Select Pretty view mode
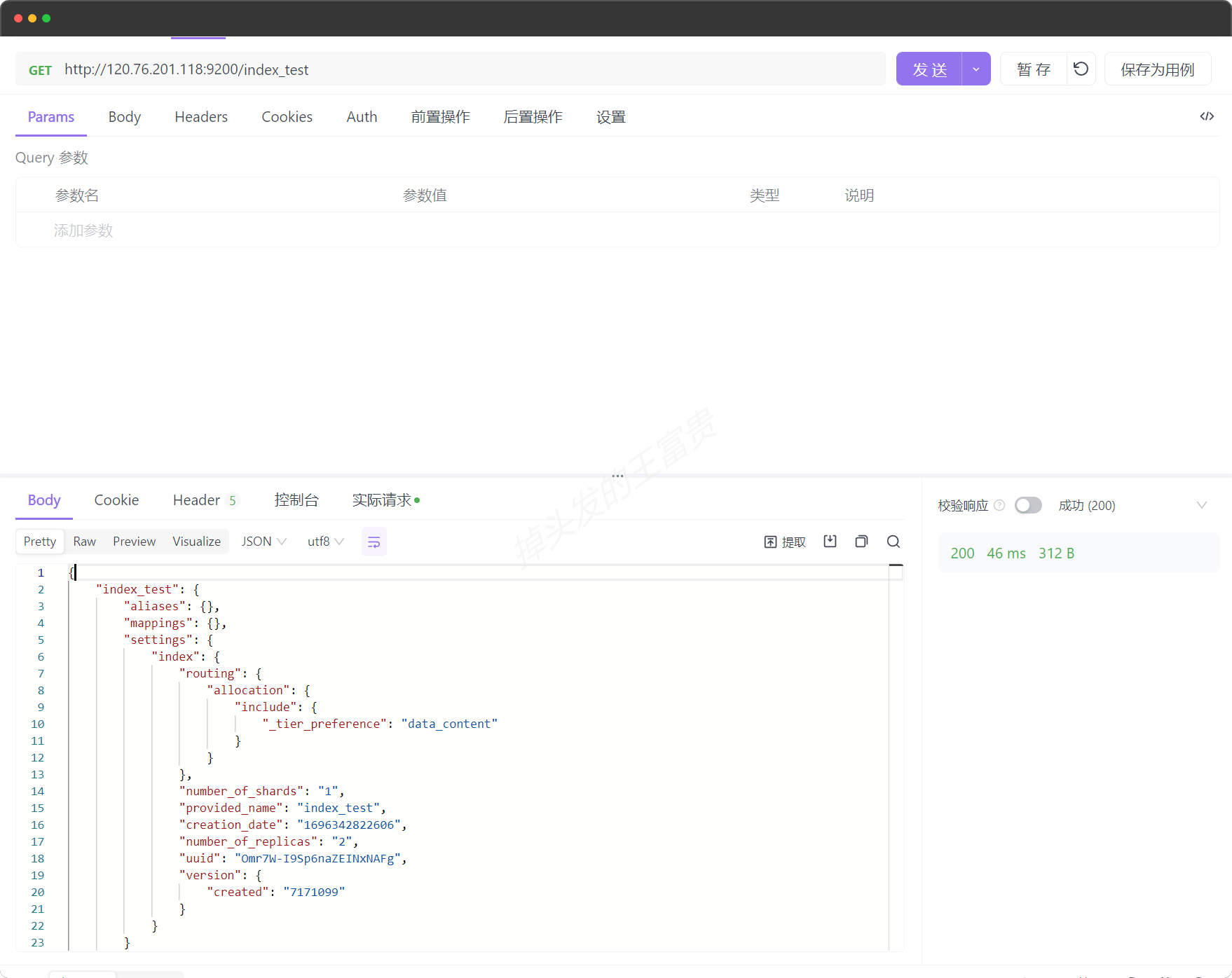The width and height of the screenshot is (1232, 978). [x=40, y=542]
